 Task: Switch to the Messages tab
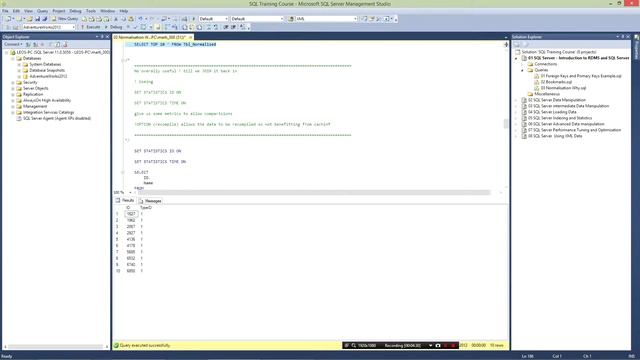150,201
